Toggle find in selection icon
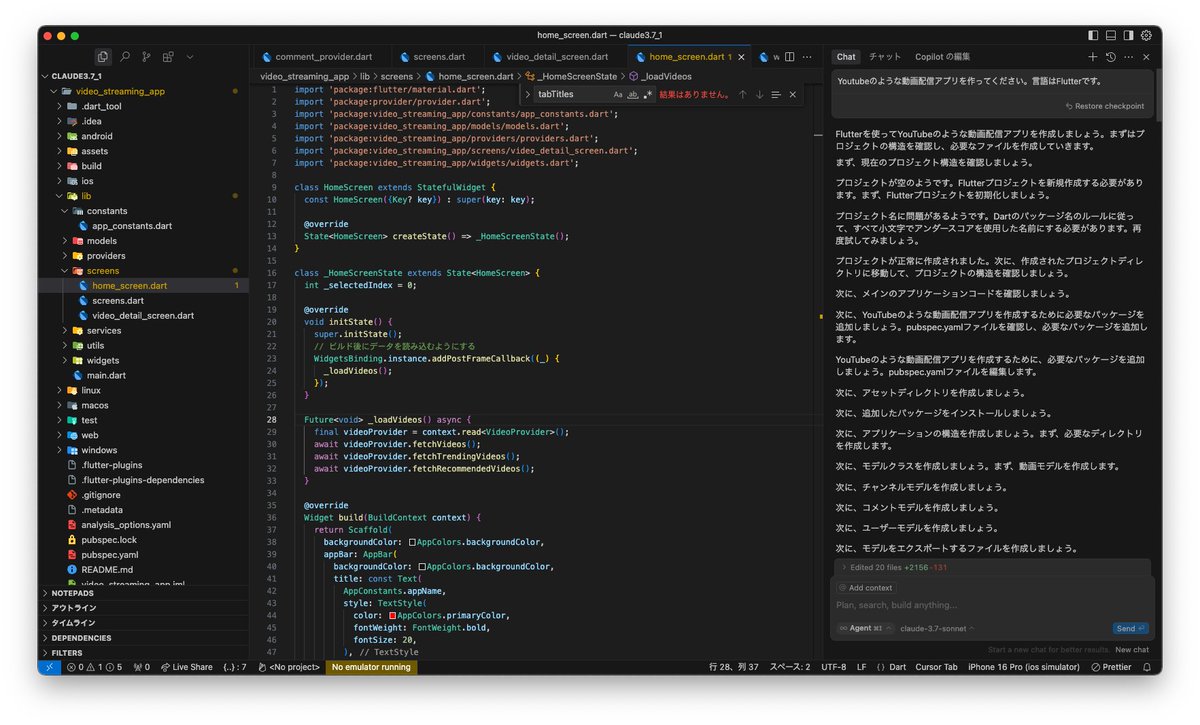 point(776,94)
